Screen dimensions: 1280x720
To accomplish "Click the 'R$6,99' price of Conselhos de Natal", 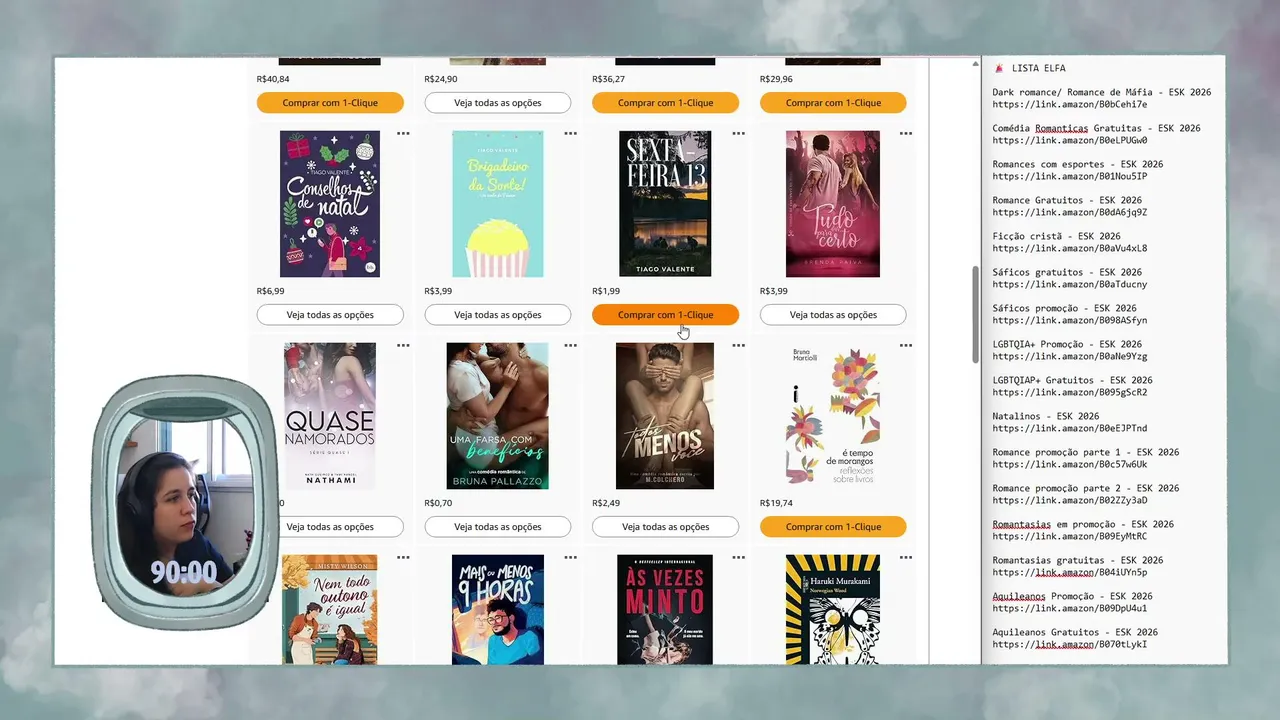I will click(271, 291).
